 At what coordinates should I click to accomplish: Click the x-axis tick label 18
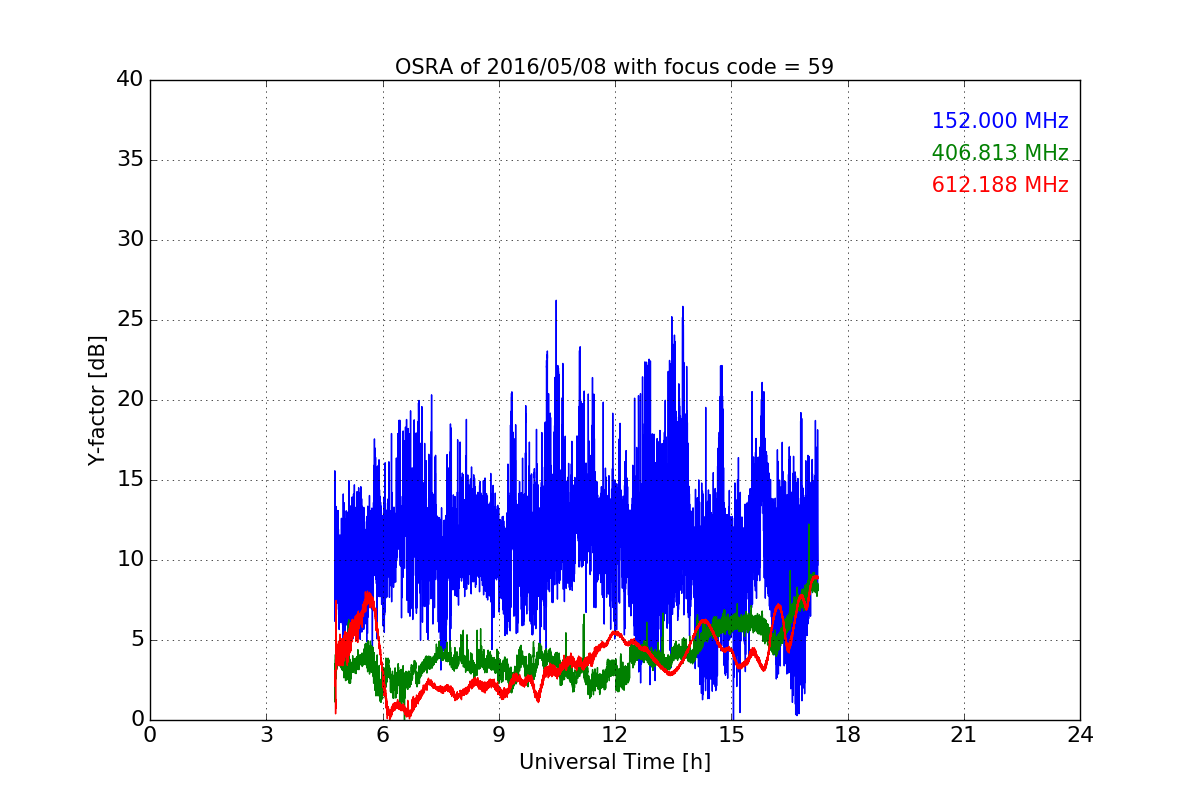coord(847,735)
